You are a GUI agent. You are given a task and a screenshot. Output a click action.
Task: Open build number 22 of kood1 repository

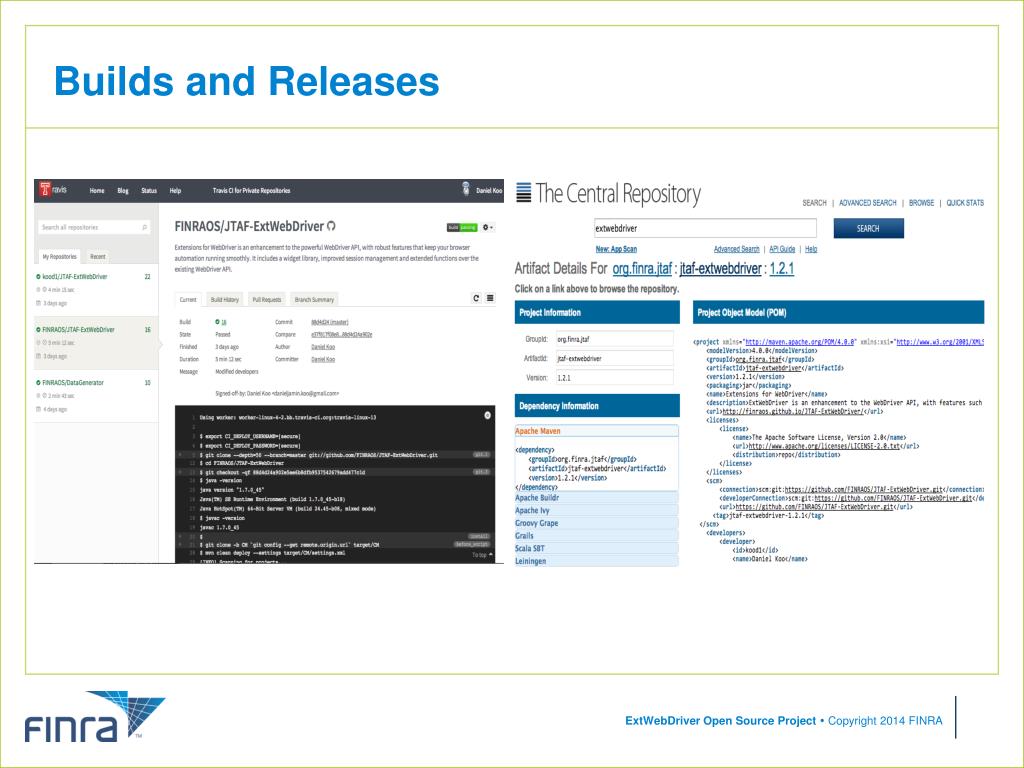(148, 277)
